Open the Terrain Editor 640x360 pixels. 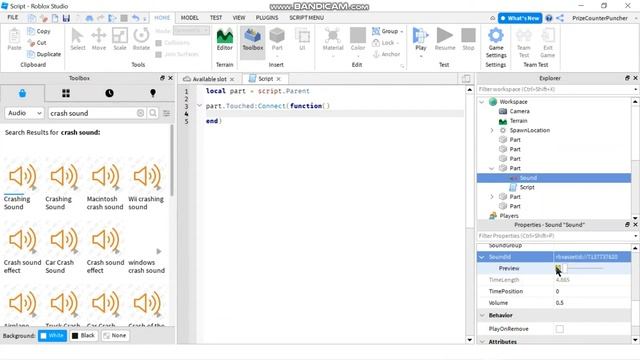click(x=224, y=40)
